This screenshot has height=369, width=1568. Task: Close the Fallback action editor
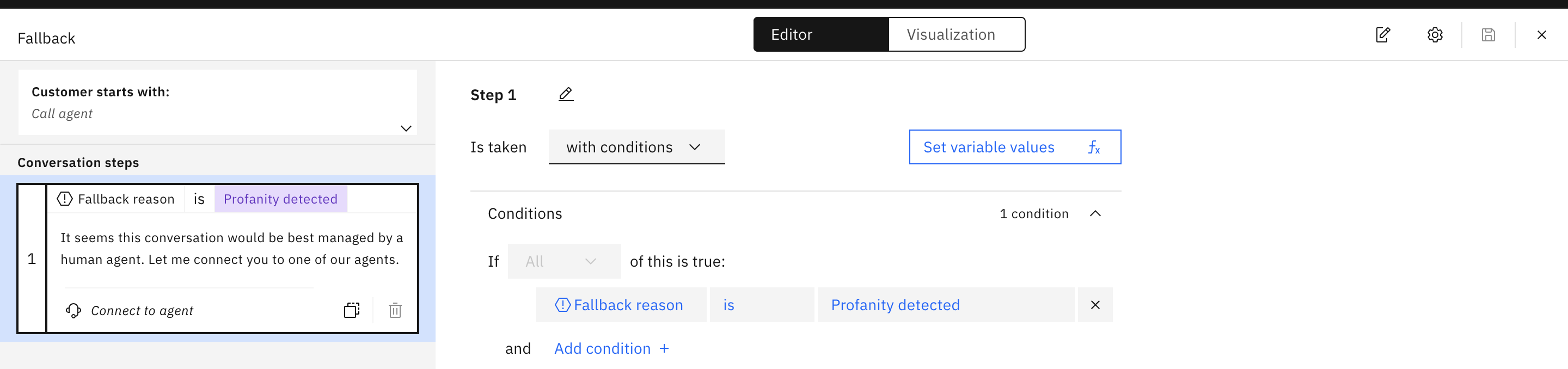[1541, 35]
